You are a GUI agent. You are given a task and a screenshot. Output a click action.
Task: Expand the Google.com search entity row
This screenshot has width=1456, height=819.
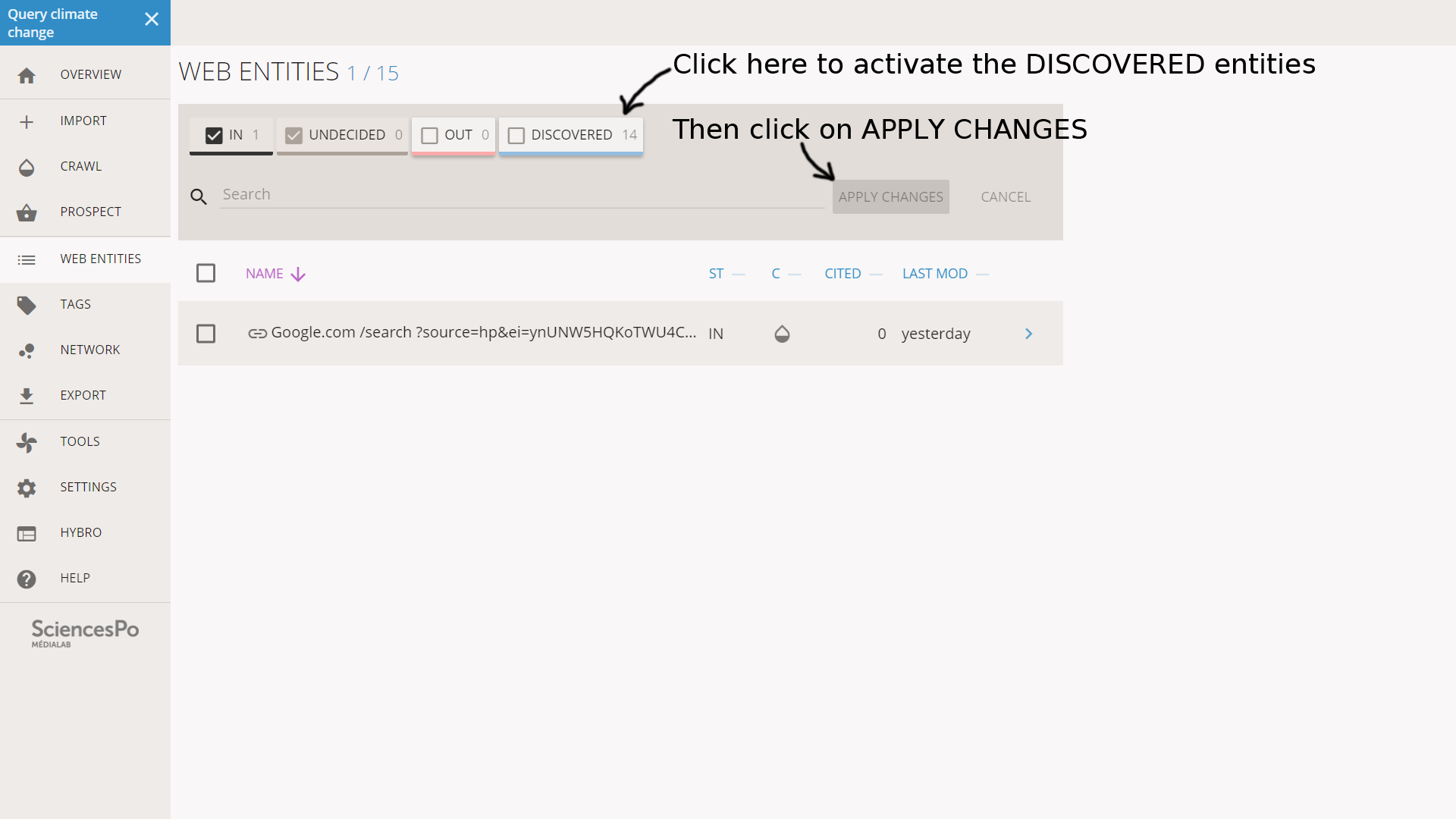(1028, 333)
